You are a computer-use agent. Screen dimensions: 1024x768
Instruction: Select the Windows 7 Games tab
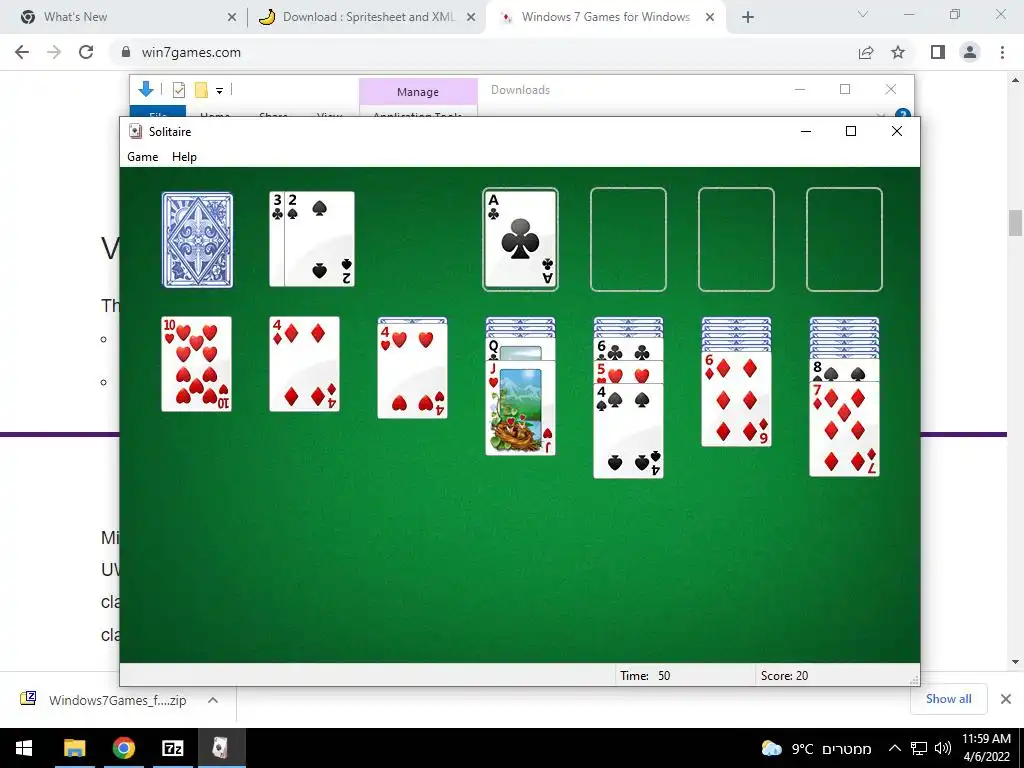tap(605, 17)
